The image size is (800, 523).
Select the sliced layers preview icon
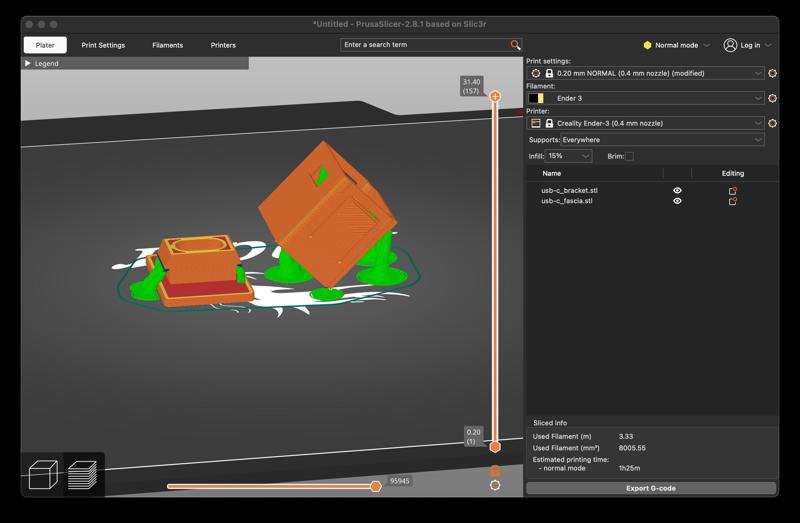(82, 475)
